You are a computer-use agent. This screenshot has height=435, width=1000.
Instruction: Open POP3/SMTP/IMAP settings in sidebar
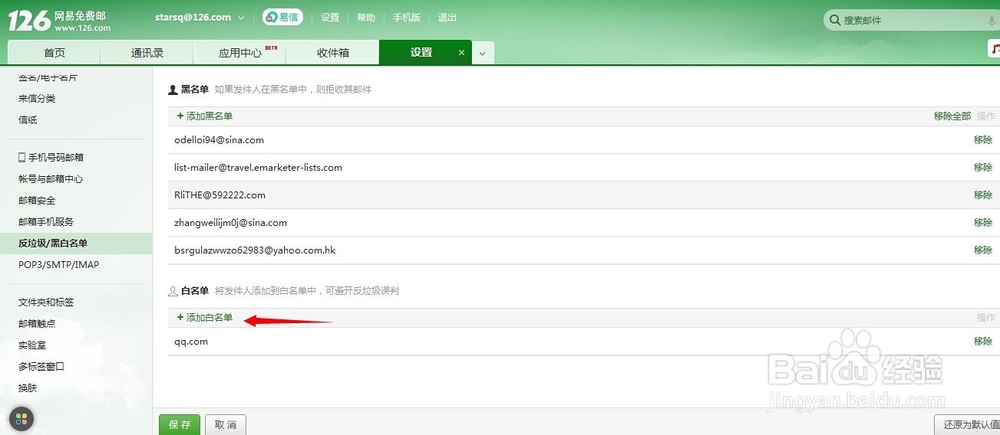click(x=59, y=264)
